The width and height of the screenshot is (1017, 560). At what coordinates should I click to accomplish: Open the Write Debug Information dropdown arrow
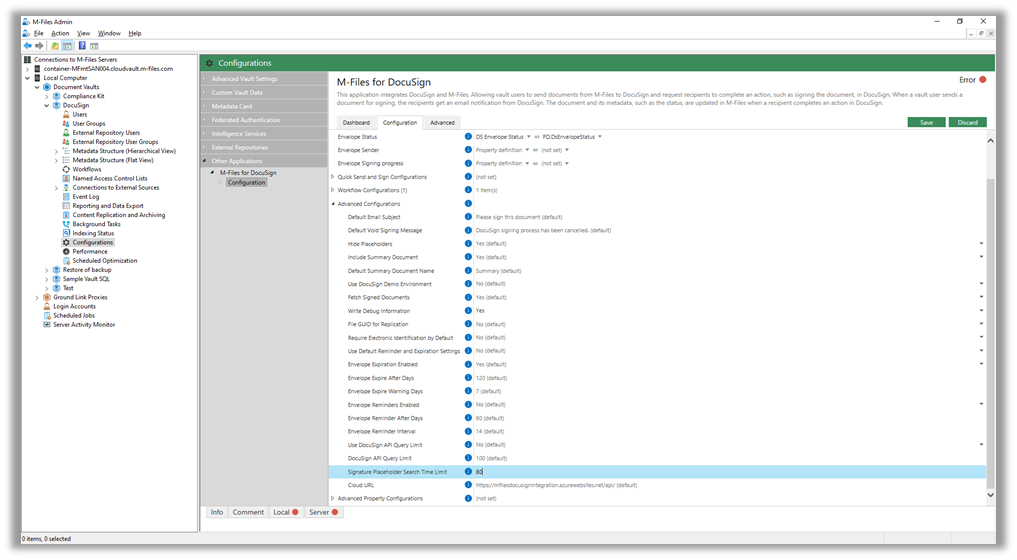point(981,311)
